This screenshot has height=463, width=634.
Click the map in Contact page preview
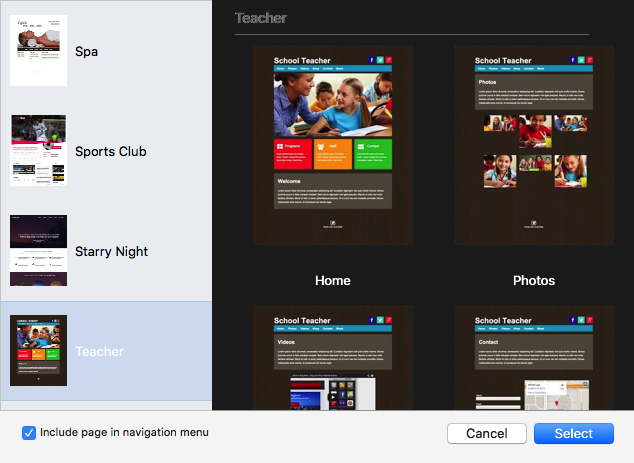pyautogui.click(x=557, y=395)
